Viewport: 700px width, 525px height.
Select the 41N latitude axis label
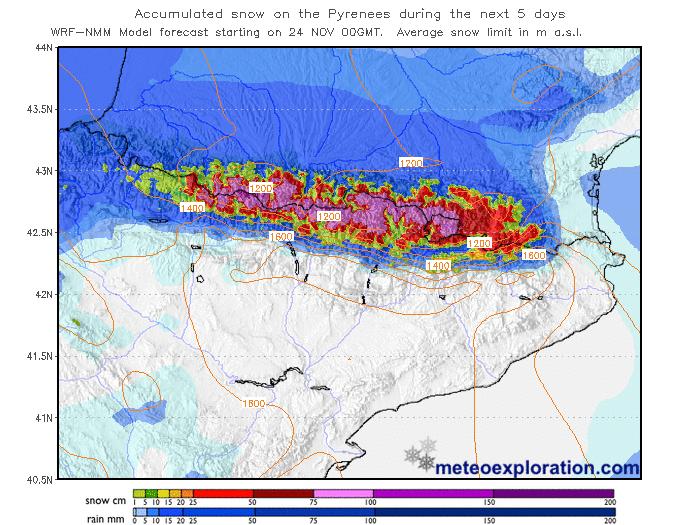43,418
